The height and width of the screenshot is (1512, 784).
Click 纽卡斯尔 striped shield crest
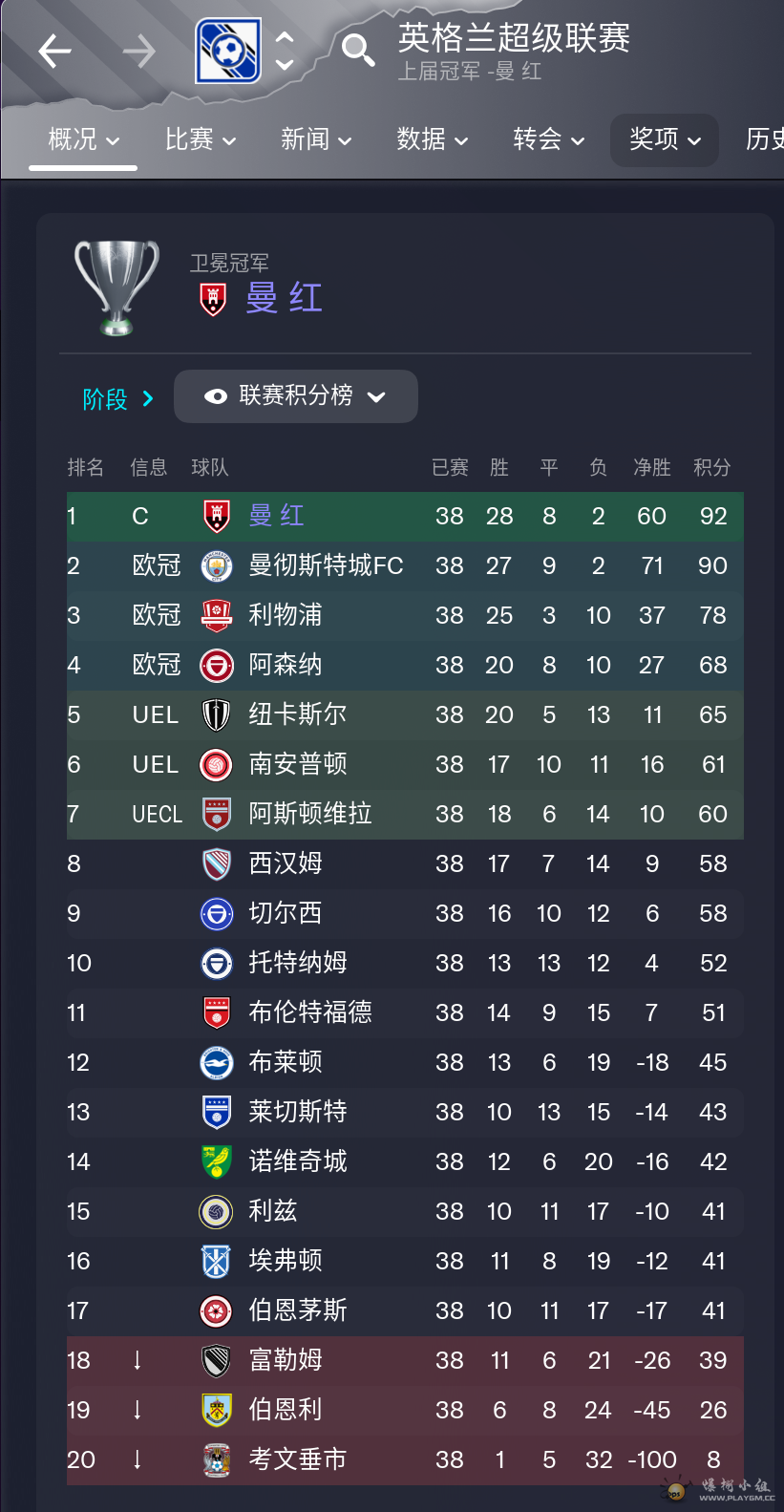tap(217, 715)
